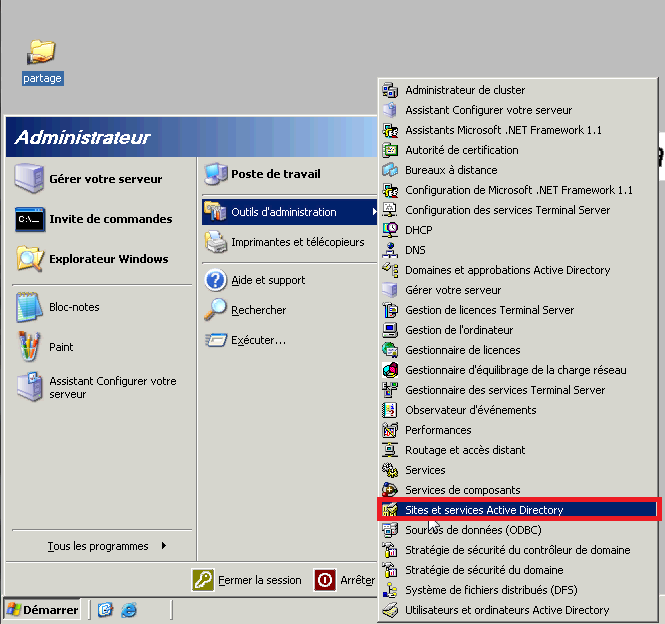The height and width of the screenshot is (624, 665).
Task: Open Routage et accès distant
Action: [518, 450]
